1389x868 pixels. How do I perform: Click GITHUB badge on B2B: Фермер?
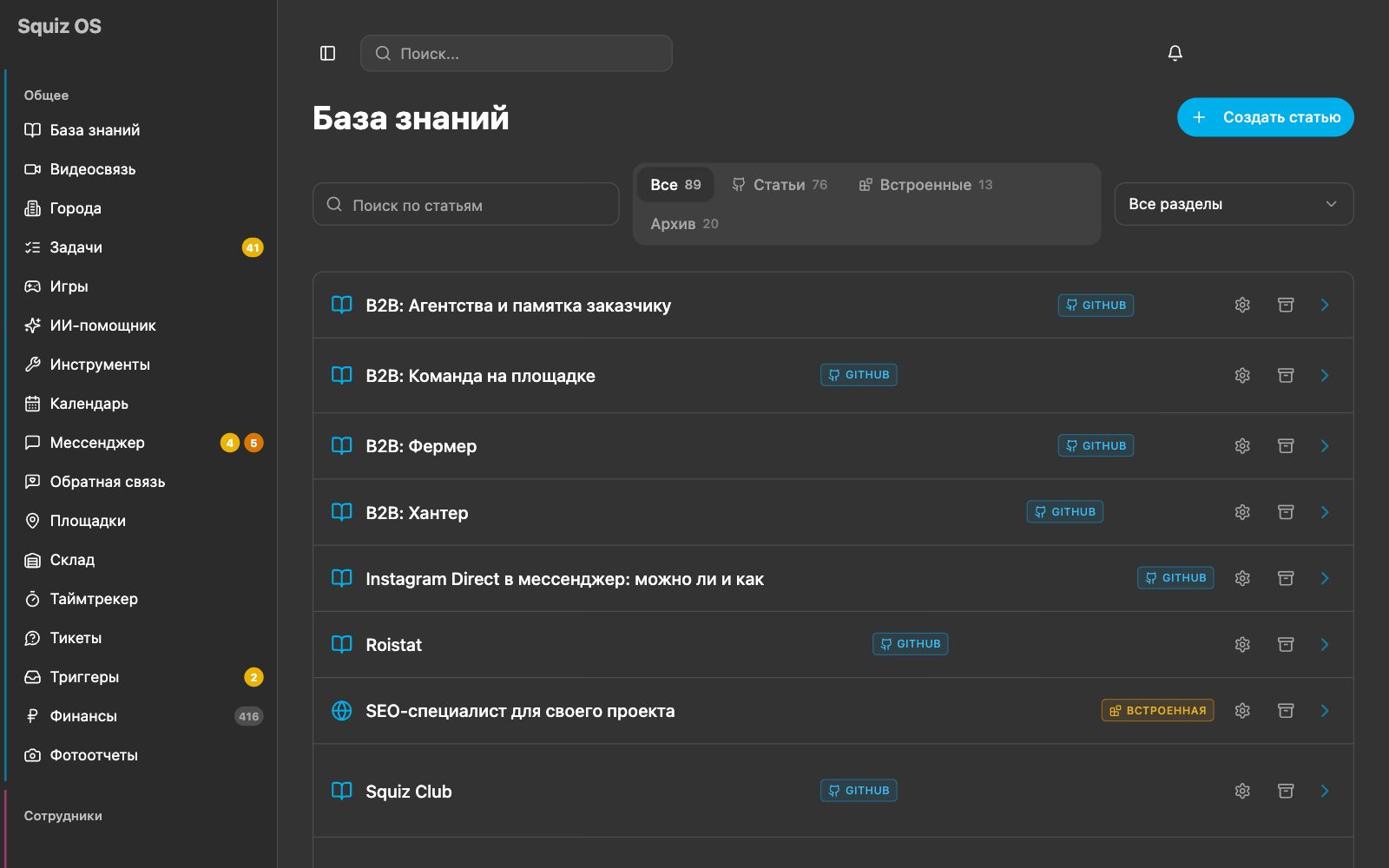(1096, 445)
